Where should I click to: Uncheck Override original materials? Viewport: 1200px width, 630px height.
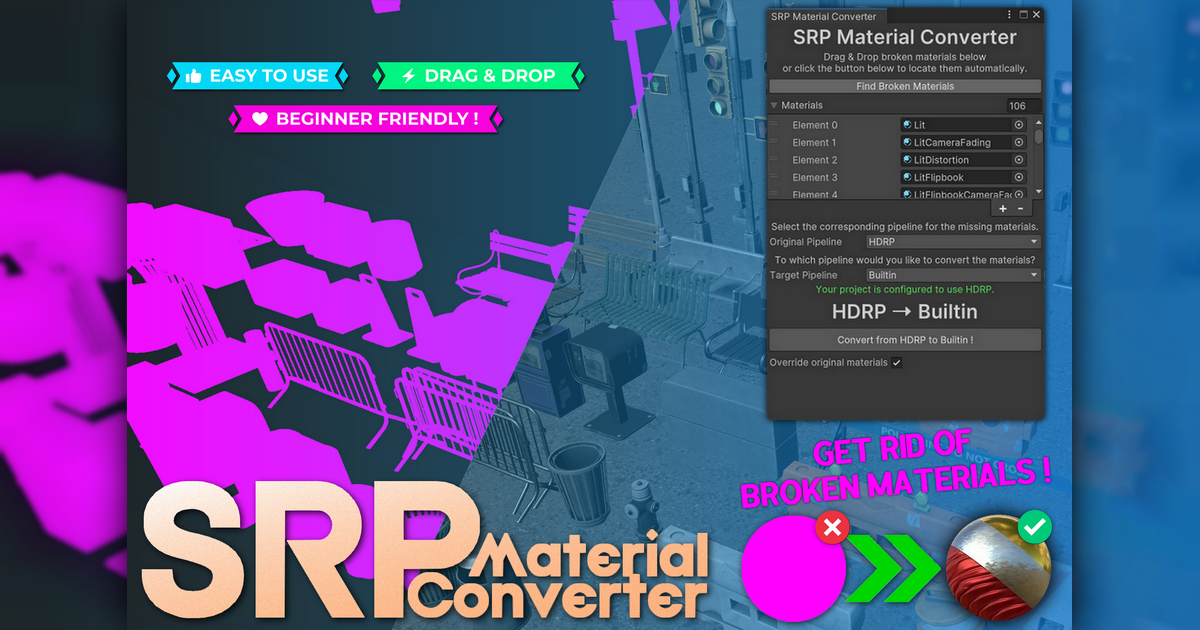click(898, 362)
